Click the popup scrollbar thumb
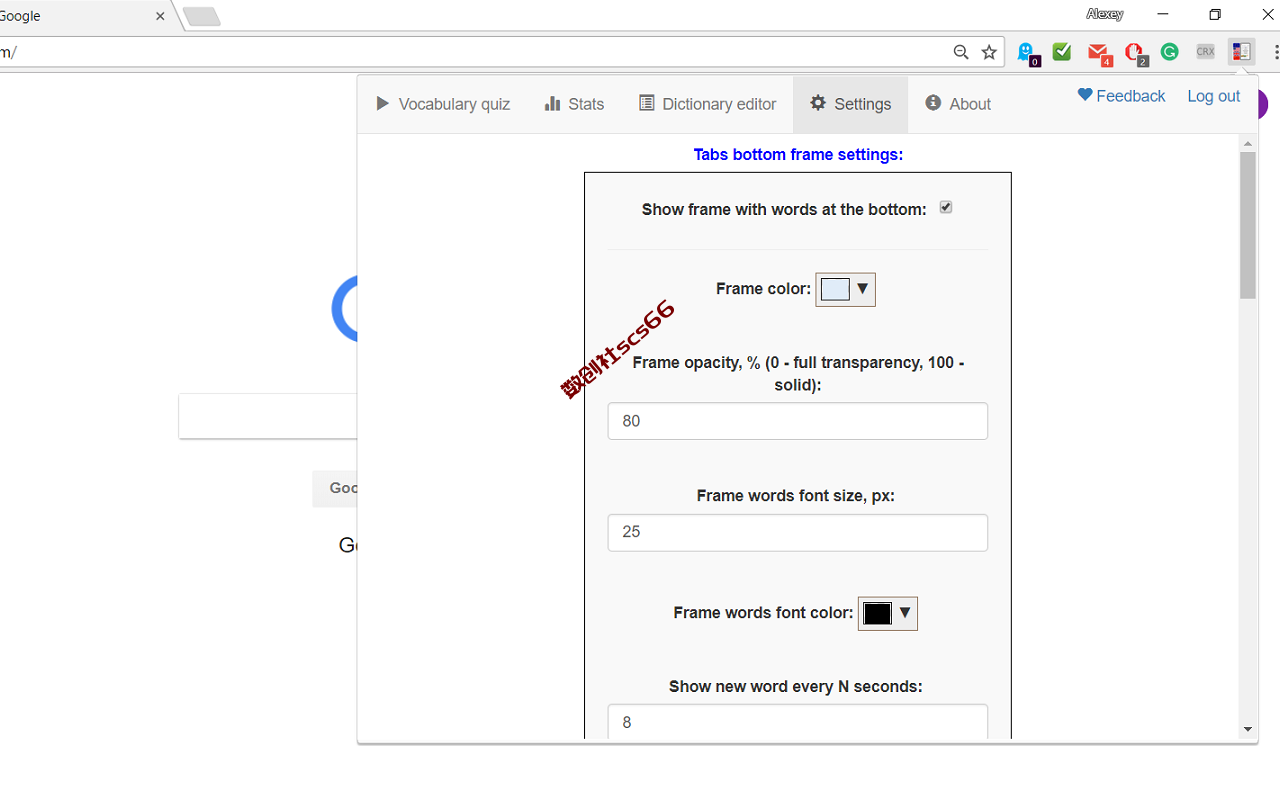 pos(1248,225)
